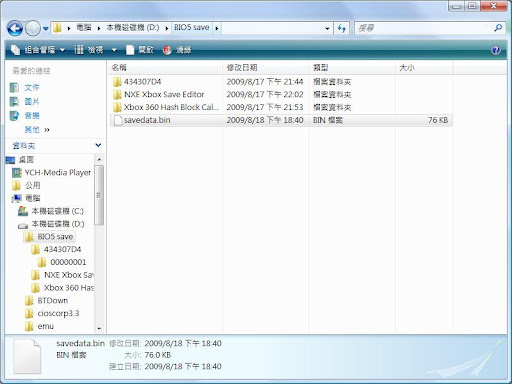Screen dimensions: 512x384
Task: Click the Xbox 360 Hash Block Cal... name
Action: (171, 107)
